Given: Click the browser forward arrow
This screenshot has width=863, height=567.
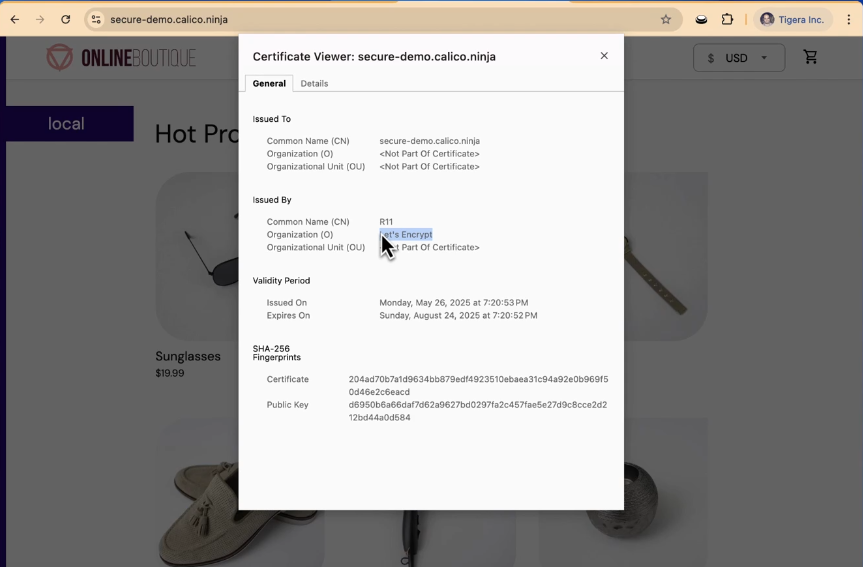Looking at the screenshot, I should click(40, 19).
